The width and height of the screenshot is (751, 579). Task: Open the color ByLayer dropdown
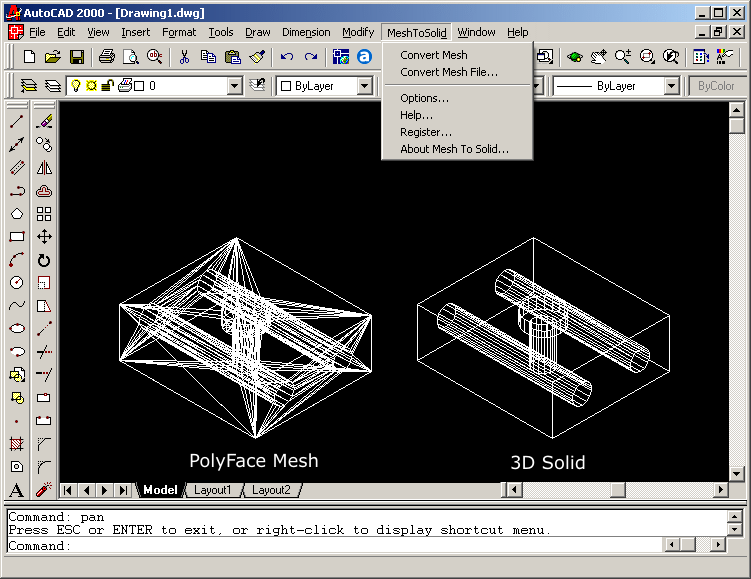click(x=365, y=87)
